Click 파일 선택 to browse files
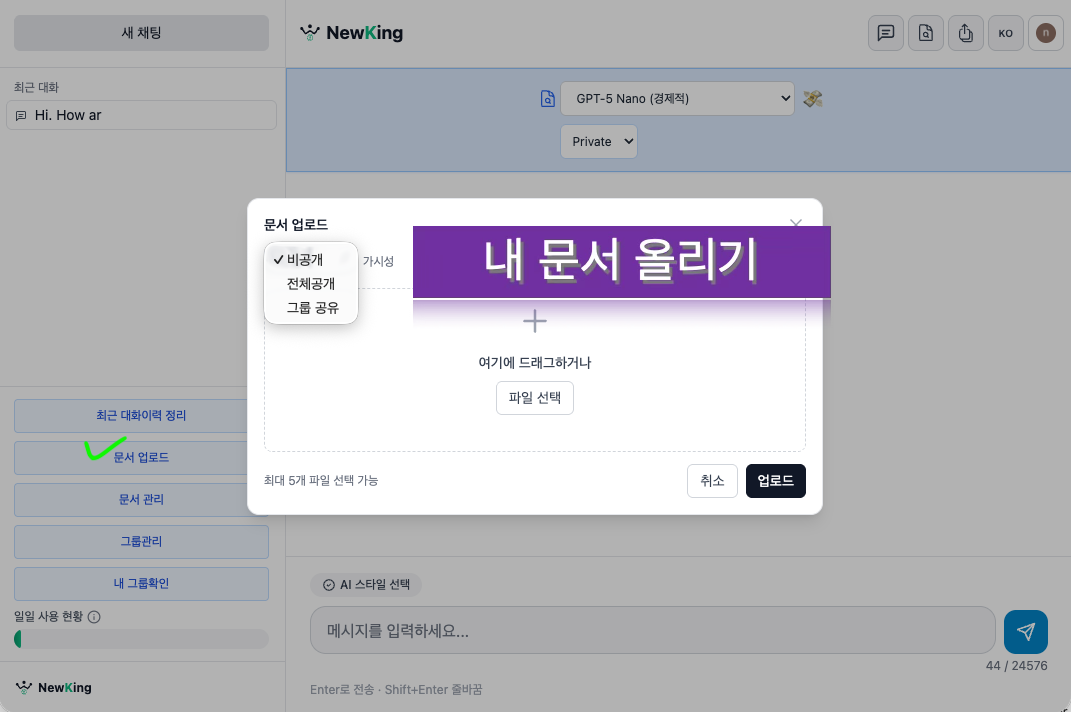Screen dimensions: 1071x712 click(x=534, y=397)
